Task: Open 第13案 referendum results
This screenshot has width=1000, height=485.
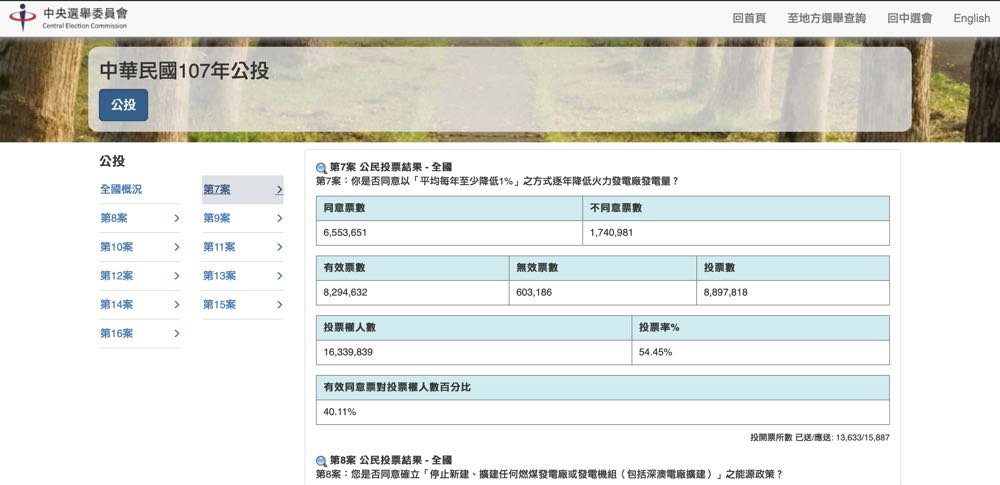Action: click(x=219, y=276)
